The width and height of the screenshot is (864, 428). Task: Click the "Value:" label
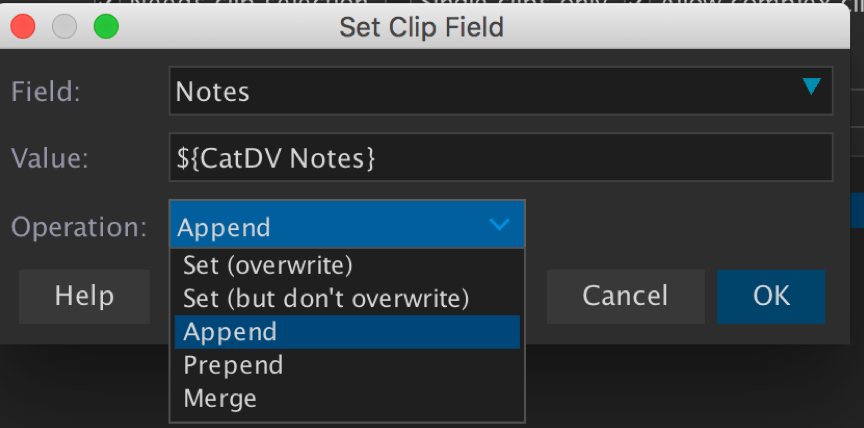pyautogui.click(x=50, y=158)
